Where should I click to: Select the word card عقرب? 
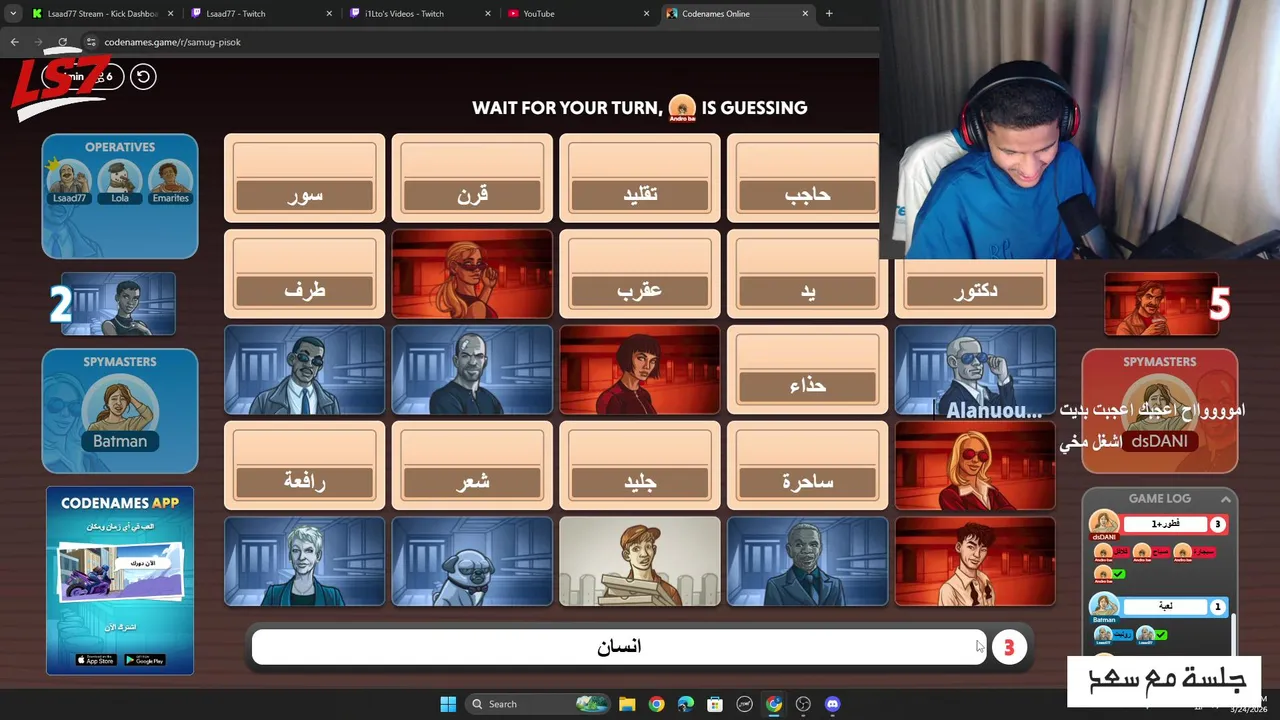640,274
